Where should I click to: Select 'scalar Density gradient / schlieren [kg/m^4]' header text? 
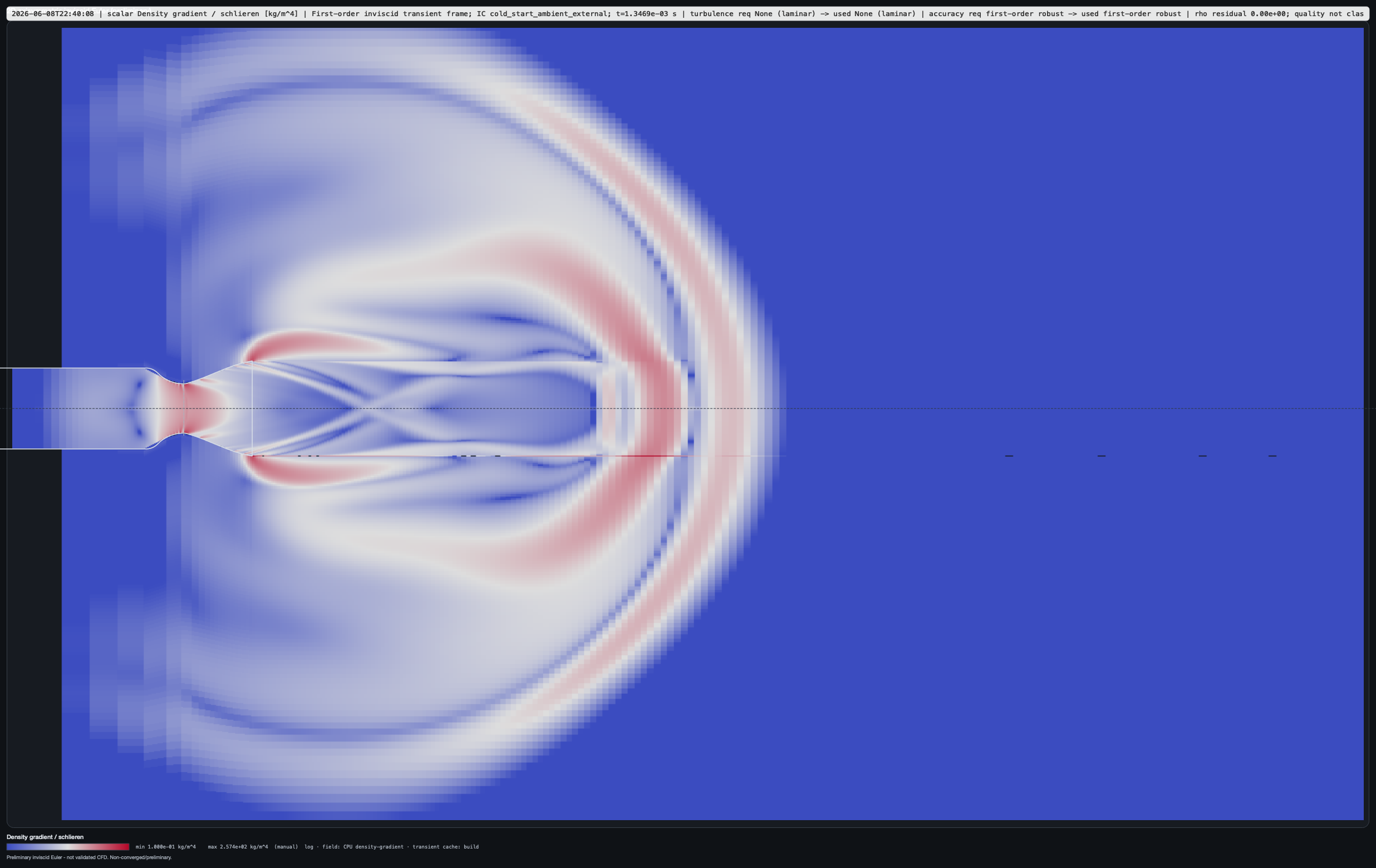[202, 14]
